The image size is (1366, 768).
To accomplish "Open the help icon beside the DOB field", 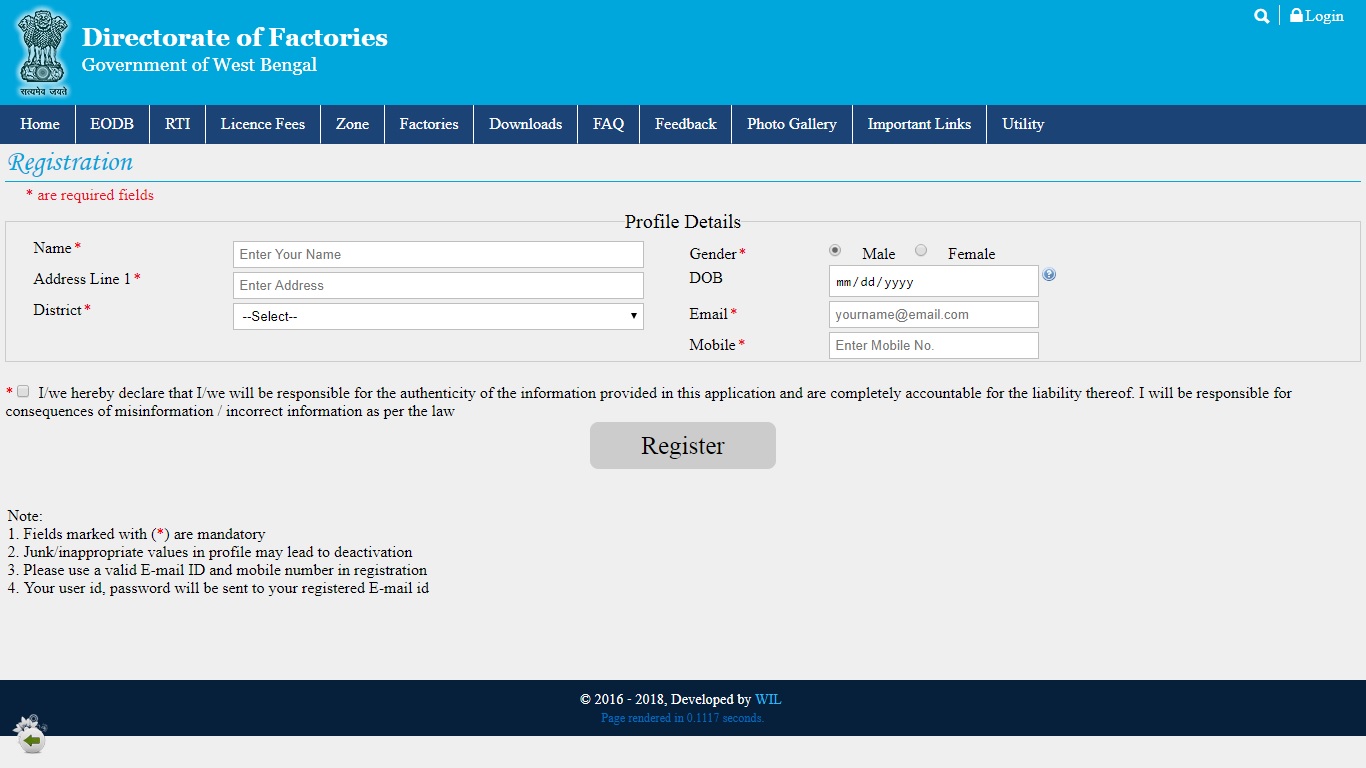I will (1049, 274).
